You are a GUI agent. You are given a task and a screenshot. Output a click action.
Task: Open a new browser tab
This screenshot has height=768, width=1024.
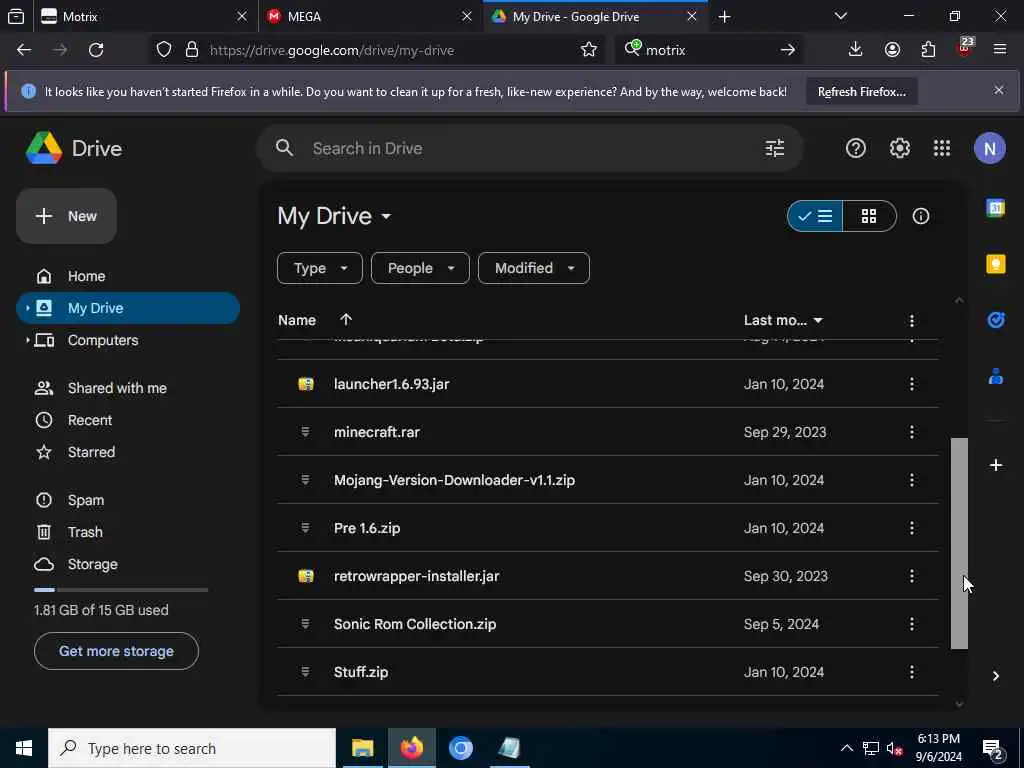click(x=724, y=16)
